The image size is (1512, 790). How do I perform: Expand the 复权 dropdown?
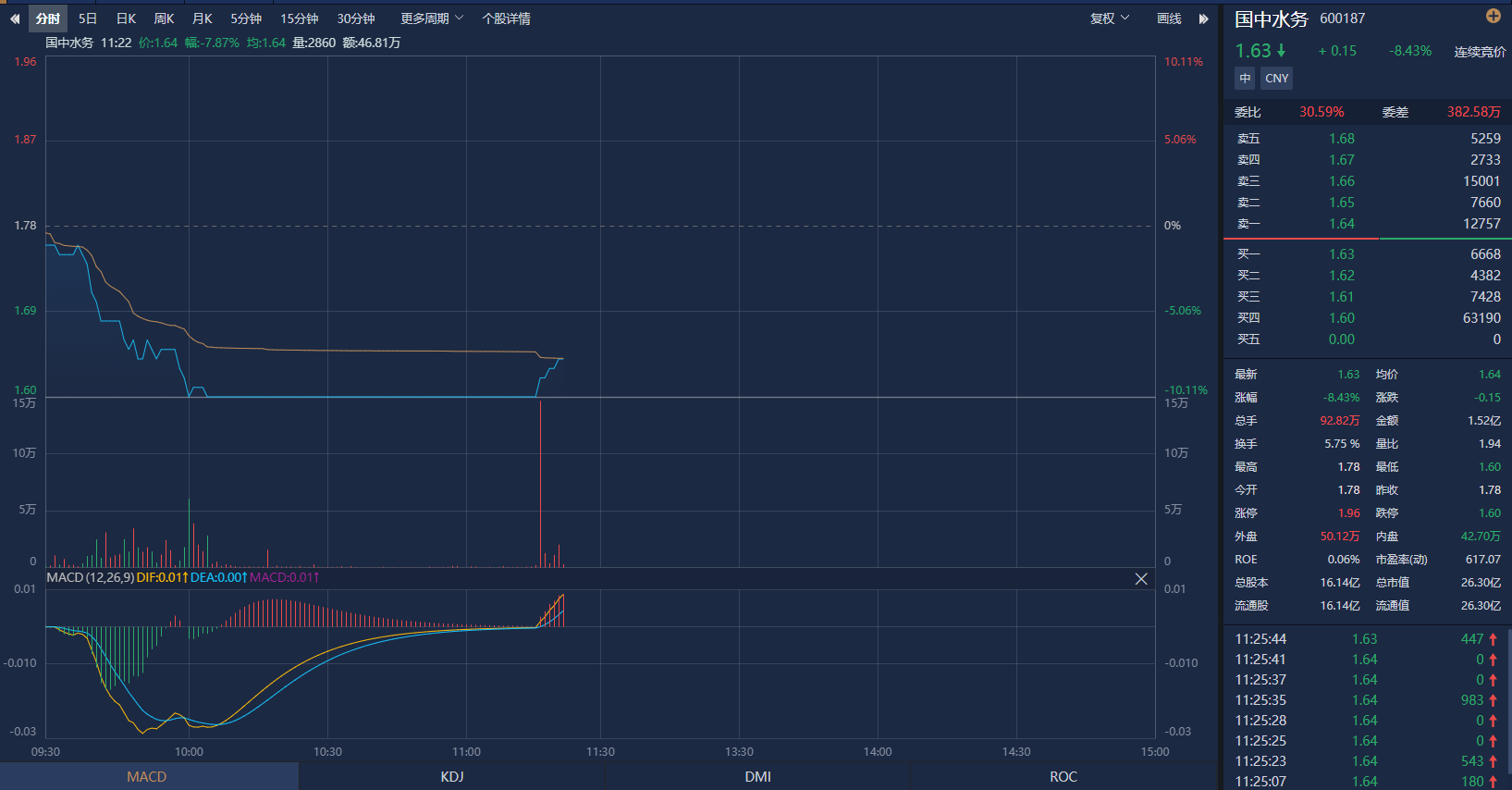pos(1109,19)
